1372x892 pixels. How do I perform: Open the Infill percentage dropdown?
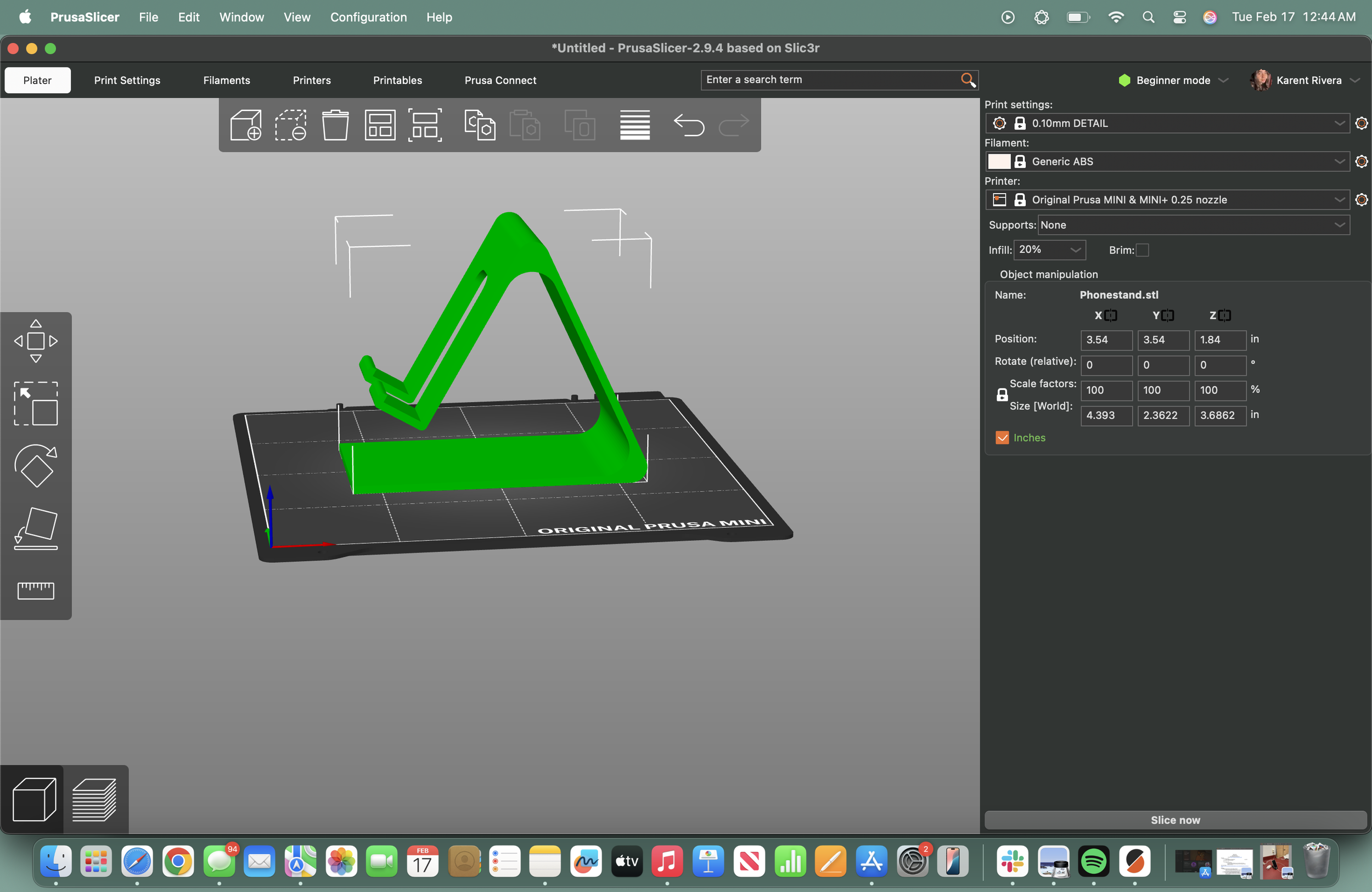1049,250
